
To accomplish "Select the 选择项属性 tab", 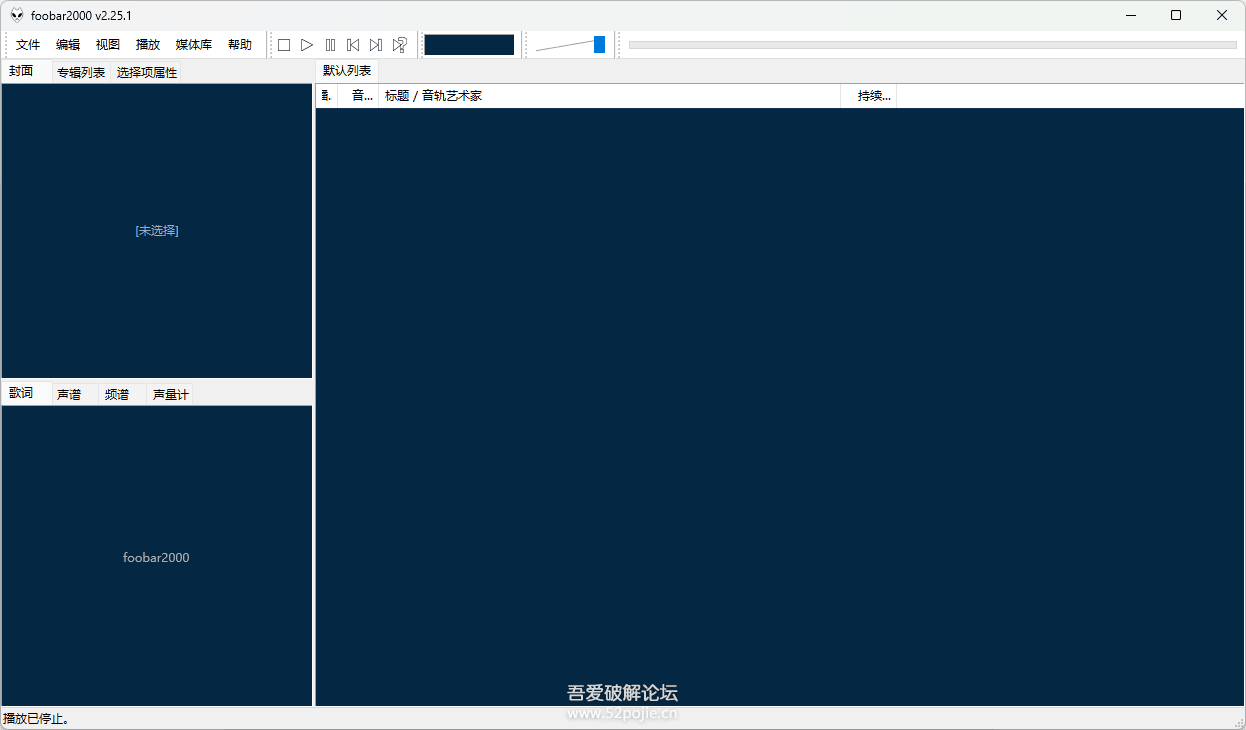I will click(x=147, y=72).
